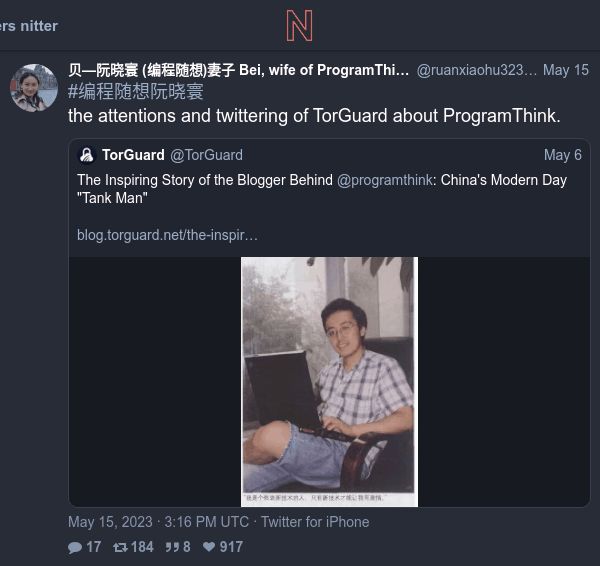Click the quoted tweet's Tank Man text
The width and height of the screenshot is (600, 566).
(x=112, y=198)
